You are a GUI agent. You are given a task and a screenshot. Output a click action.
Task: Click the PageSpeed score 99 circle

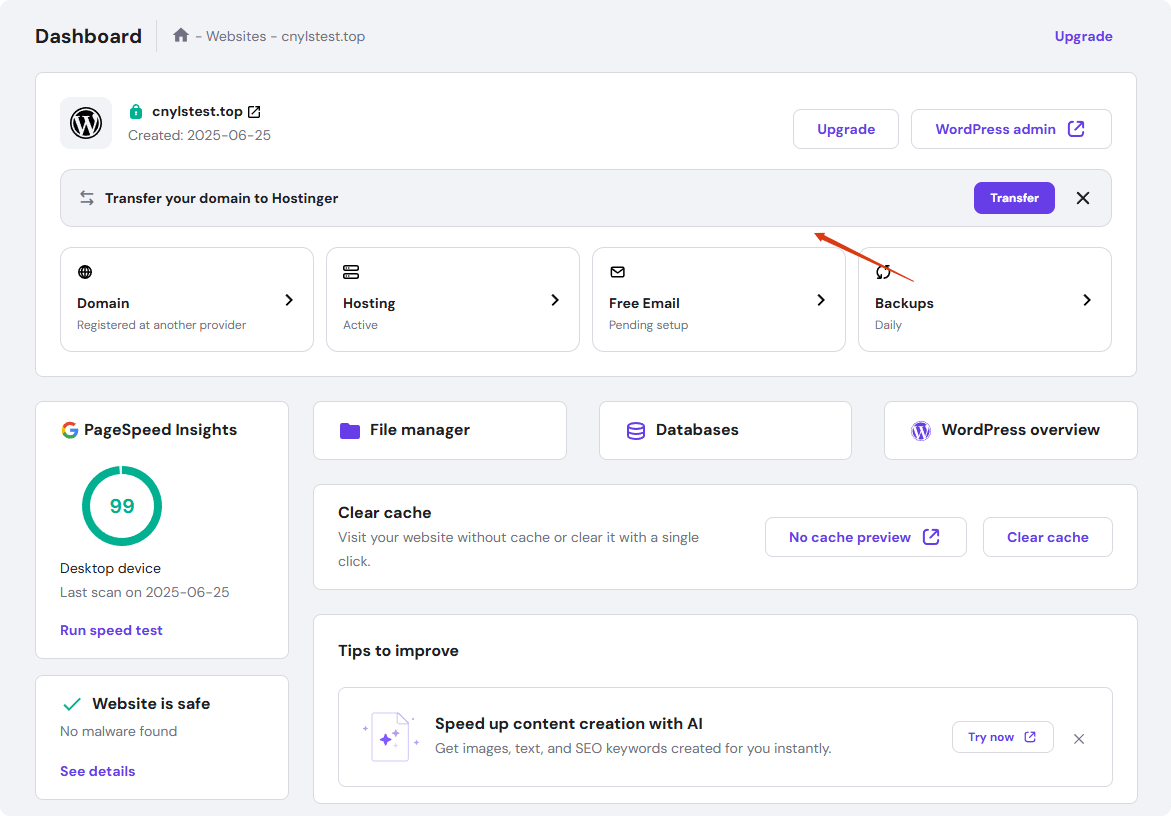click(x=122, y=506)
